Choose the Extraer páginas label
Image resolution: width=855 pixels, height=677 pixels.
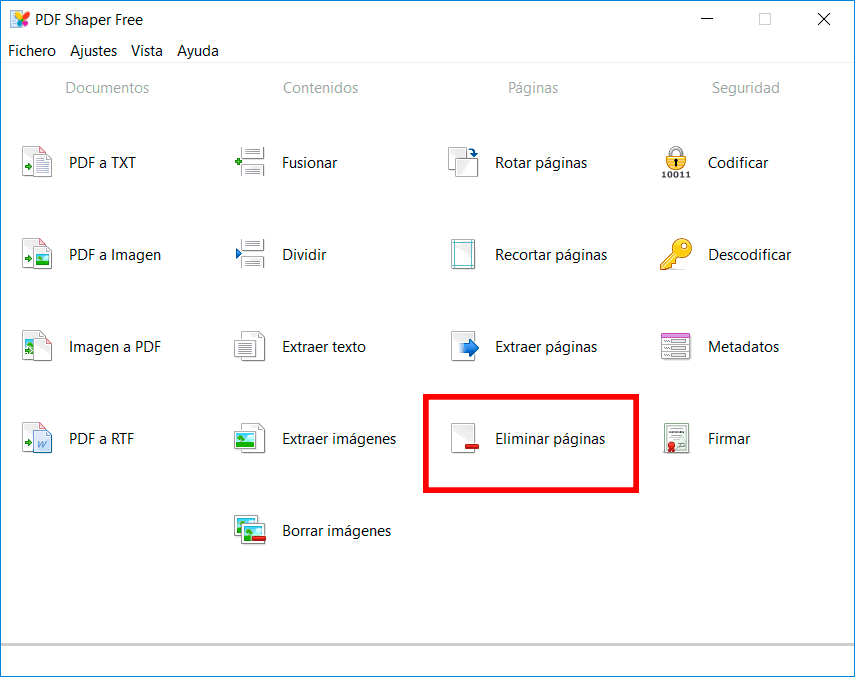[x=546, y=347]
